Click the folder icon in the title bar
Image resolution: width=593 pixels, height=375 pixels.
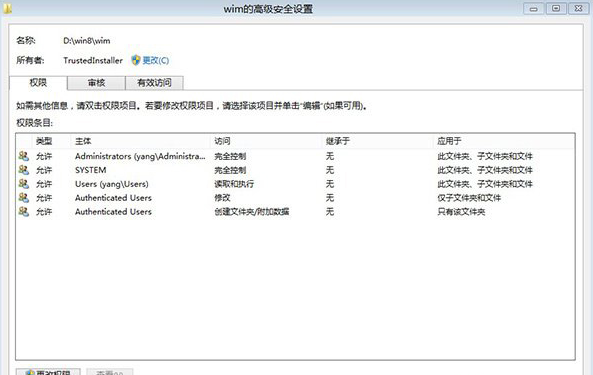7,8
